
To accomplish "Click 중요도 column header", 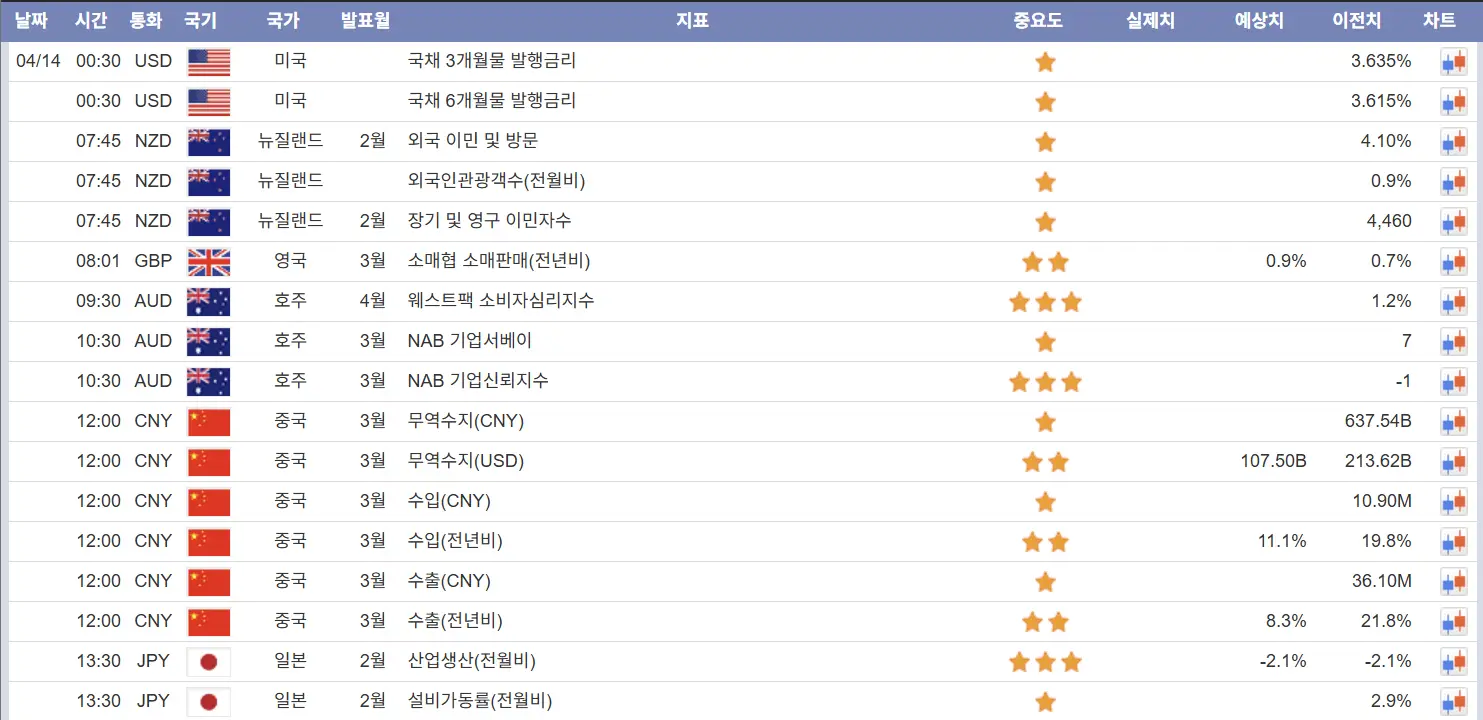I will coord(1038,20).
